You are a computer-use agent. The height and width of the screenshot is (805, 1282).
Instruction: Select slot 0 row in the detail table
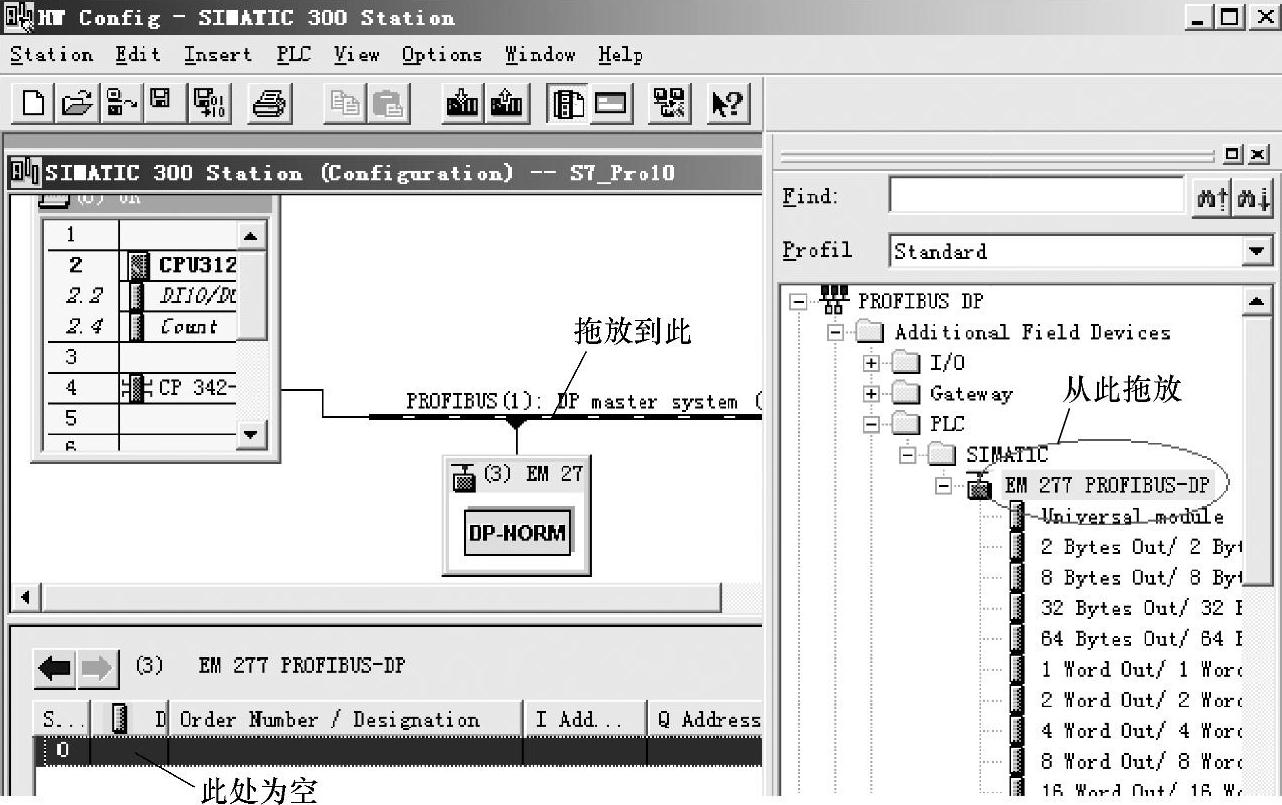coord(398,752)
